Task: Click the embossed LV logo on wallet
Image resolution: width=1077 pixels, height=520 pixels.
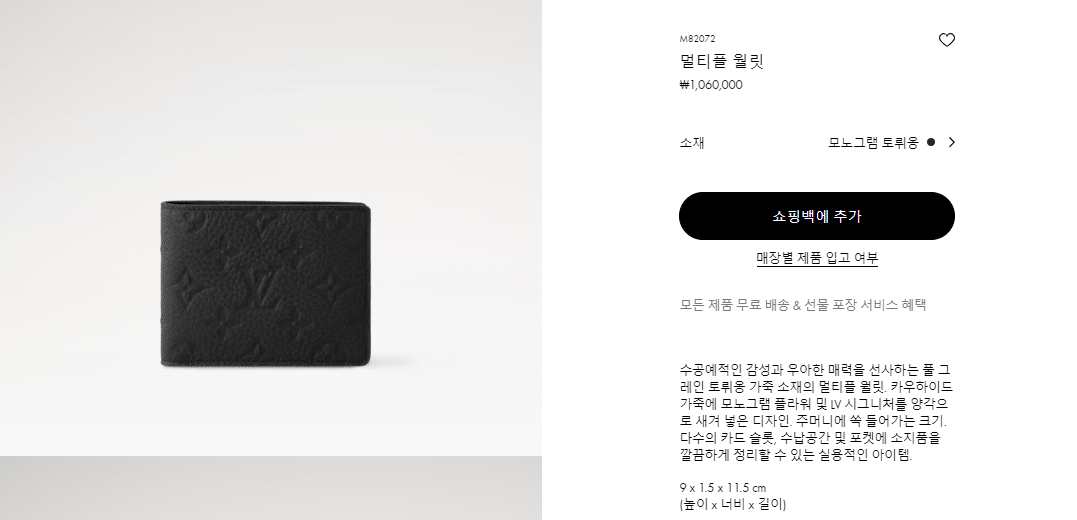Action: coord(261,282)
